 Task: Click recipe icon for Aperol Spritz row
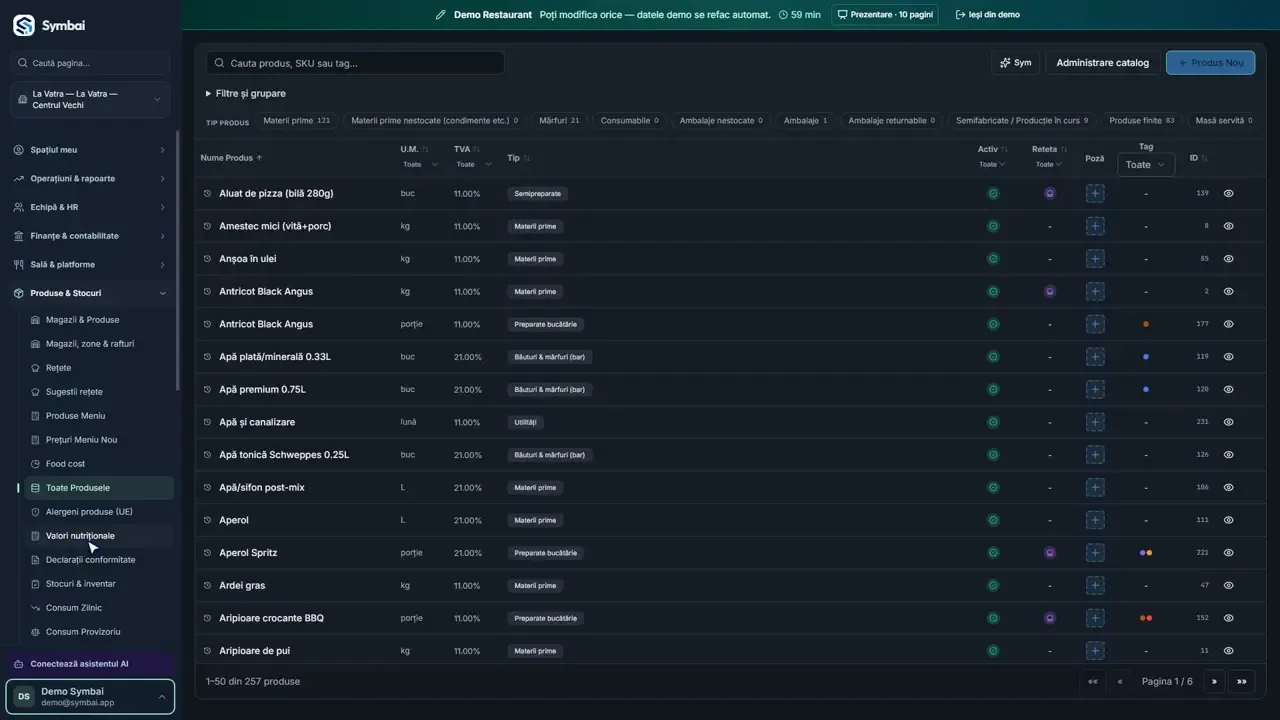pos(1050,552)
